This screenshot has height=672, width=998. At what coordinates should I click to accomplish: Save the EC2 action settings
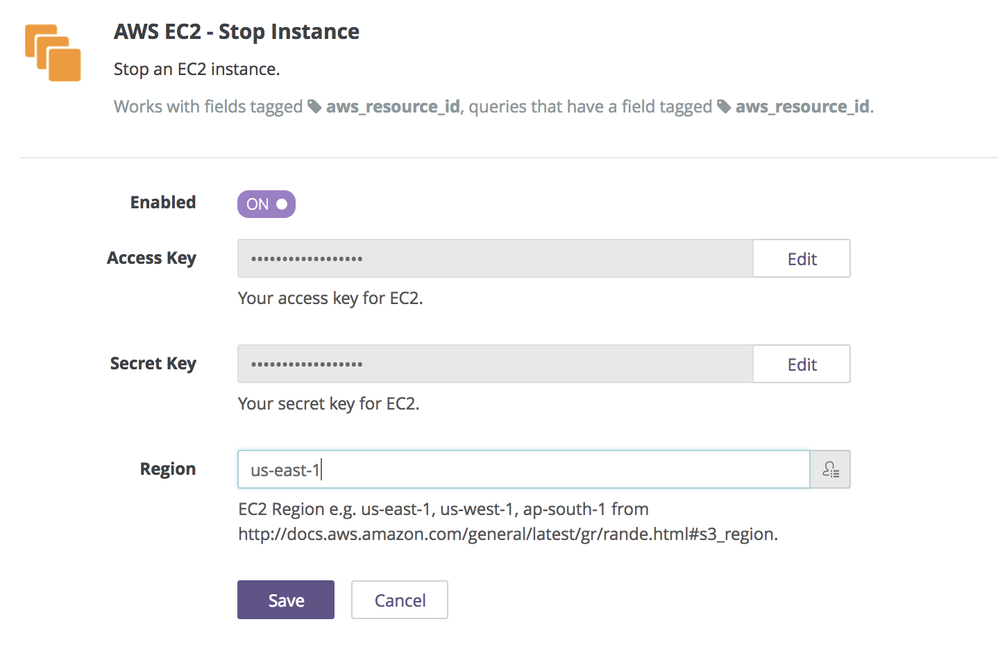click(286, 599)
